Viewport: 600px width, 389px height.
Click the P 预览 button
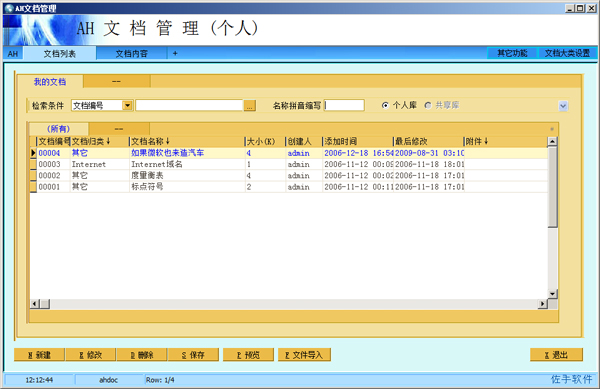248,355
